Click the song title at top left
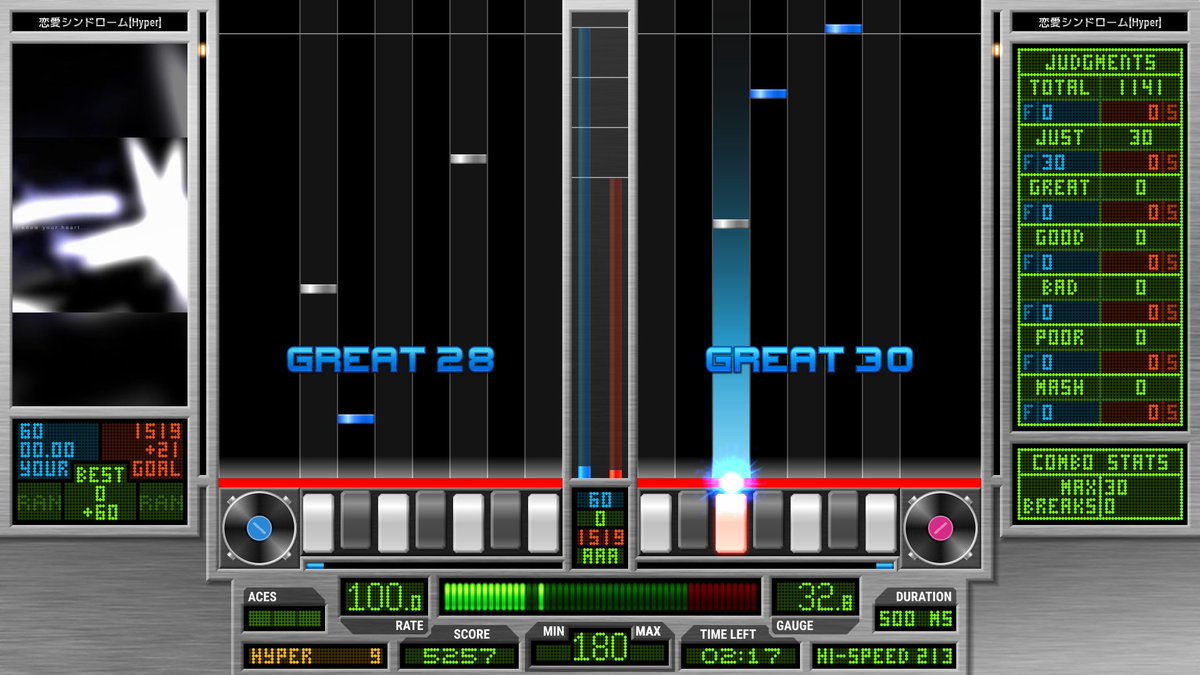This screenshot has height=675, width=1200. pyautogui.click(x=100, y=22)
